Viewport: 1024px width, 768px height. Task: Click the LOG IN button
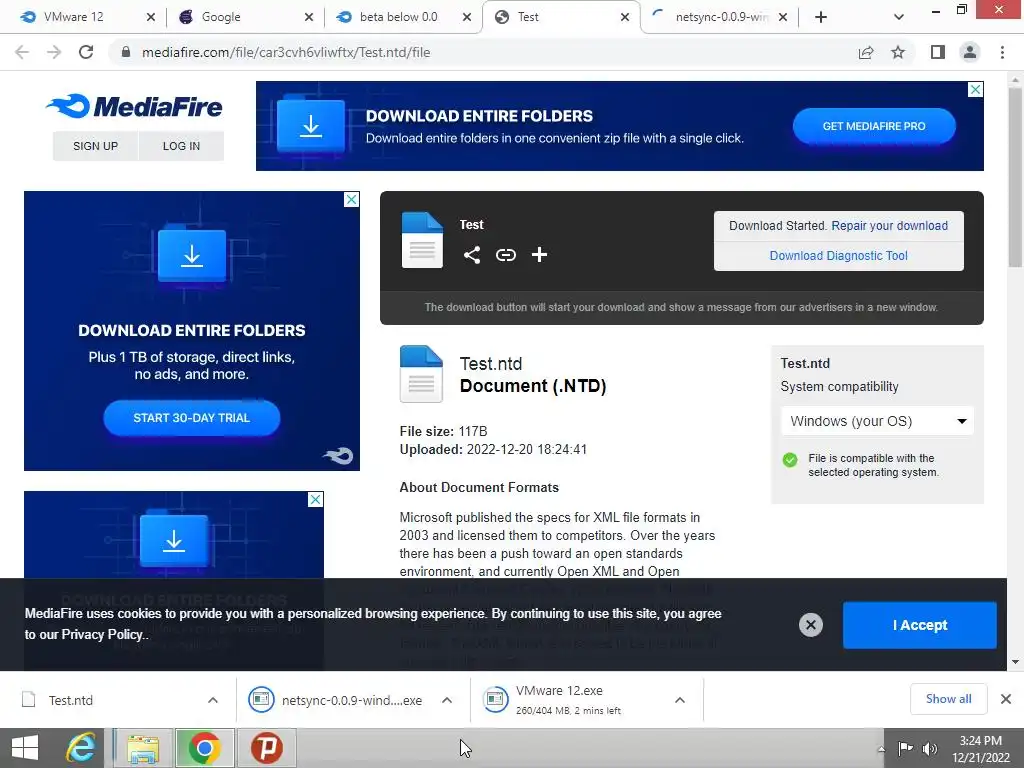[x=181, y=146]
